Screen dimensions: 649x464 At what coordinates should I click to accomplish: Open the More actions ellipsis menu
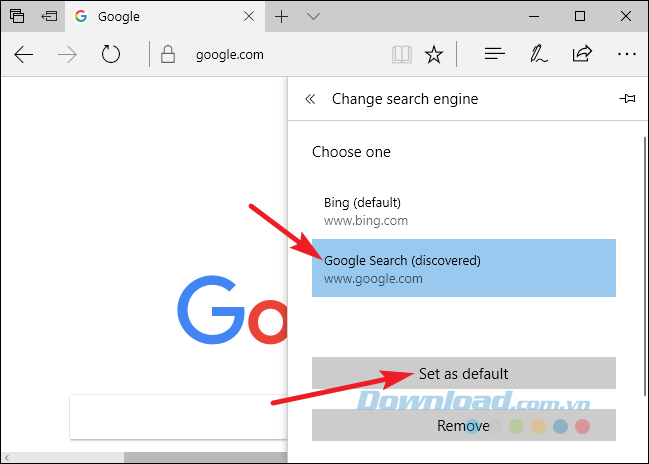pyautogui.click(x=627, y=55)
